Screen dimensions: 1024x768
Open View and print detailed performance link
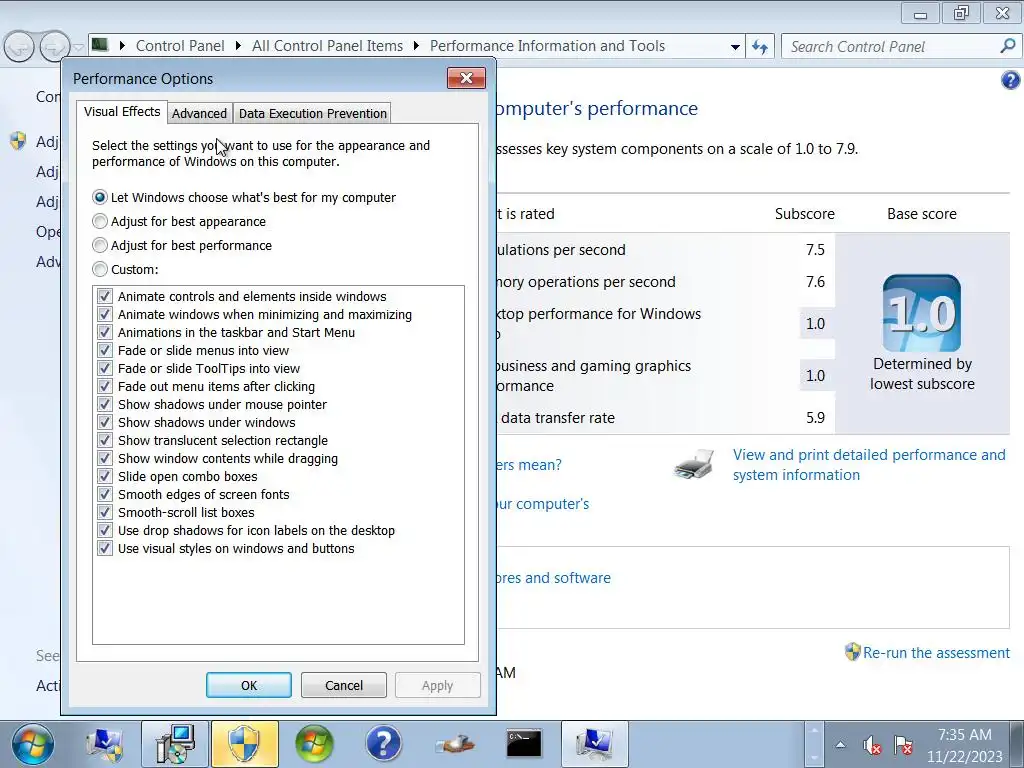[x=869, y=465]
